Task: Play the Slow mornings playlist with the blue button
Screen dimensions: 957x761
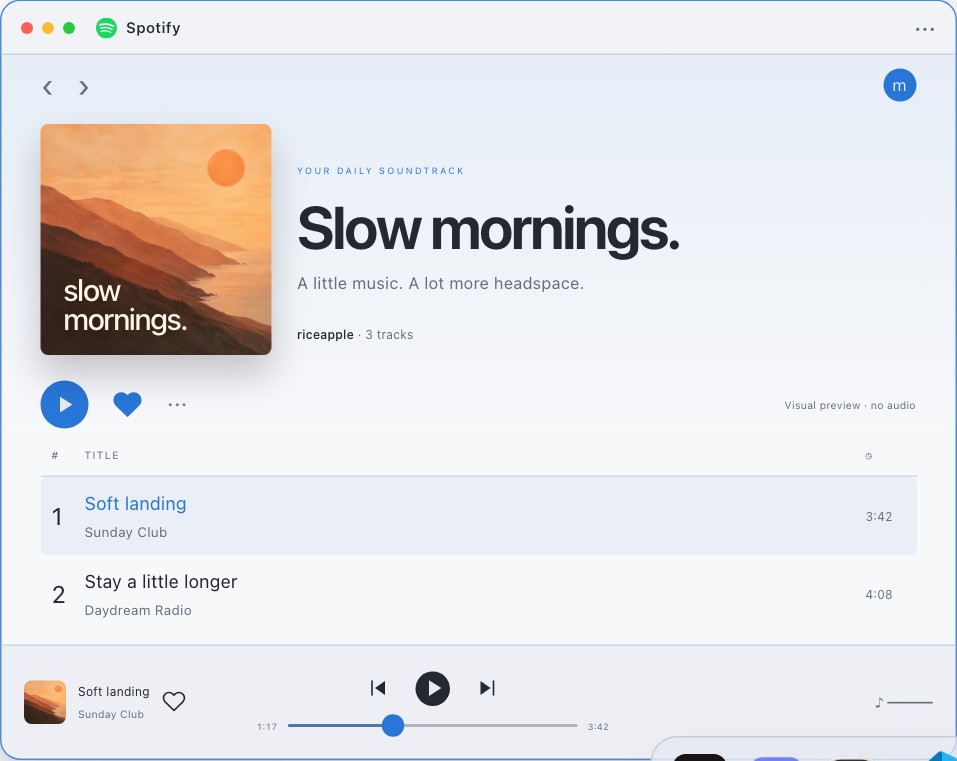Action: [x=65, y=405]
